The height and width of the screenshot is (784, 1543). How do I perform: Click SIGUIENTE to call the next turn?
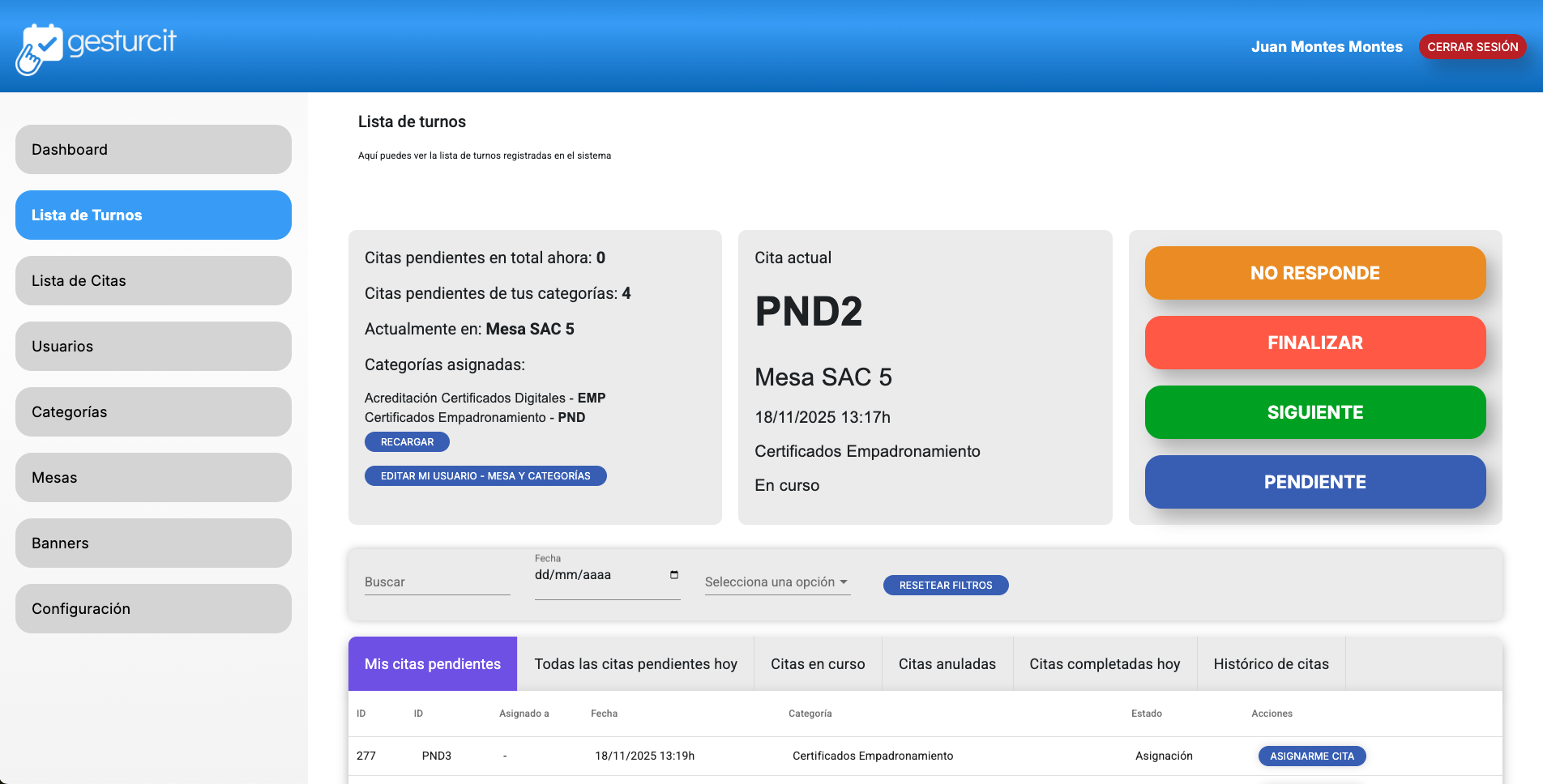pyautogui.click(x=1314, y=412)
